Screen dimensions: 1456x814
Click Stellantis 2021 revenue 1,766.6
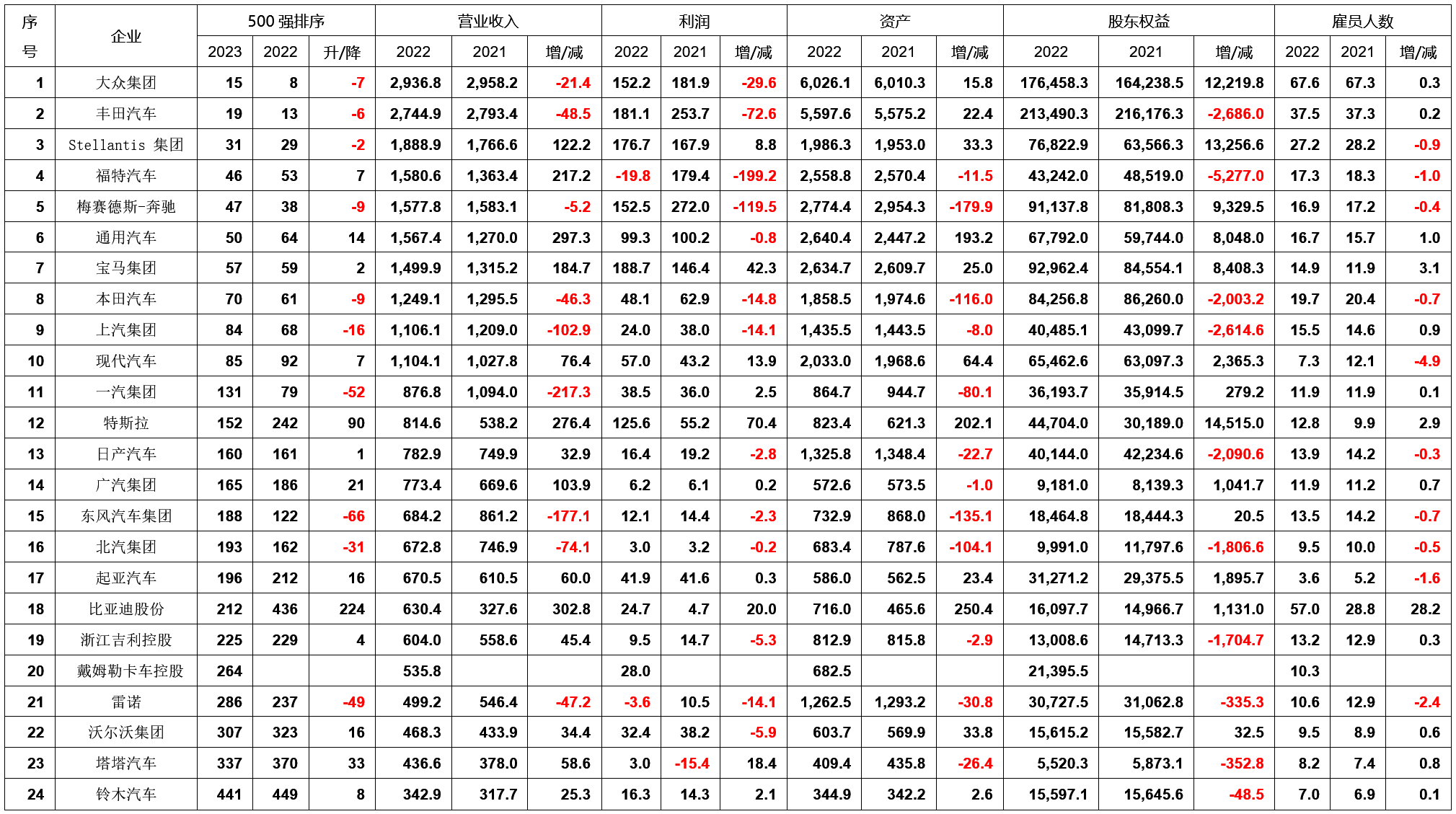click(492, 145)
